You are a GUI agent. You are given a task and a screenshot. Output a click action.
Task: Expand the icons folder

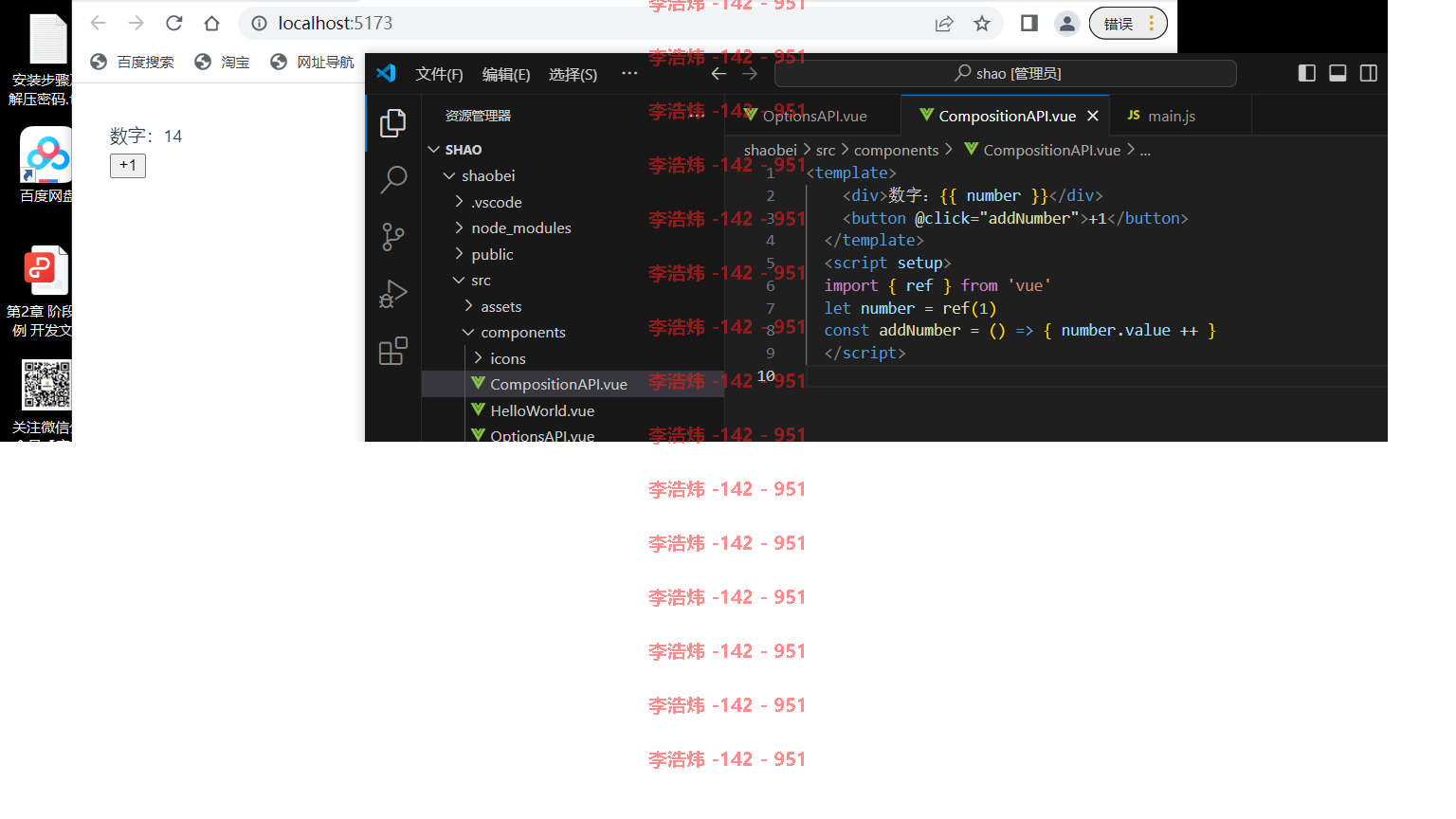(x=573, y=358)
